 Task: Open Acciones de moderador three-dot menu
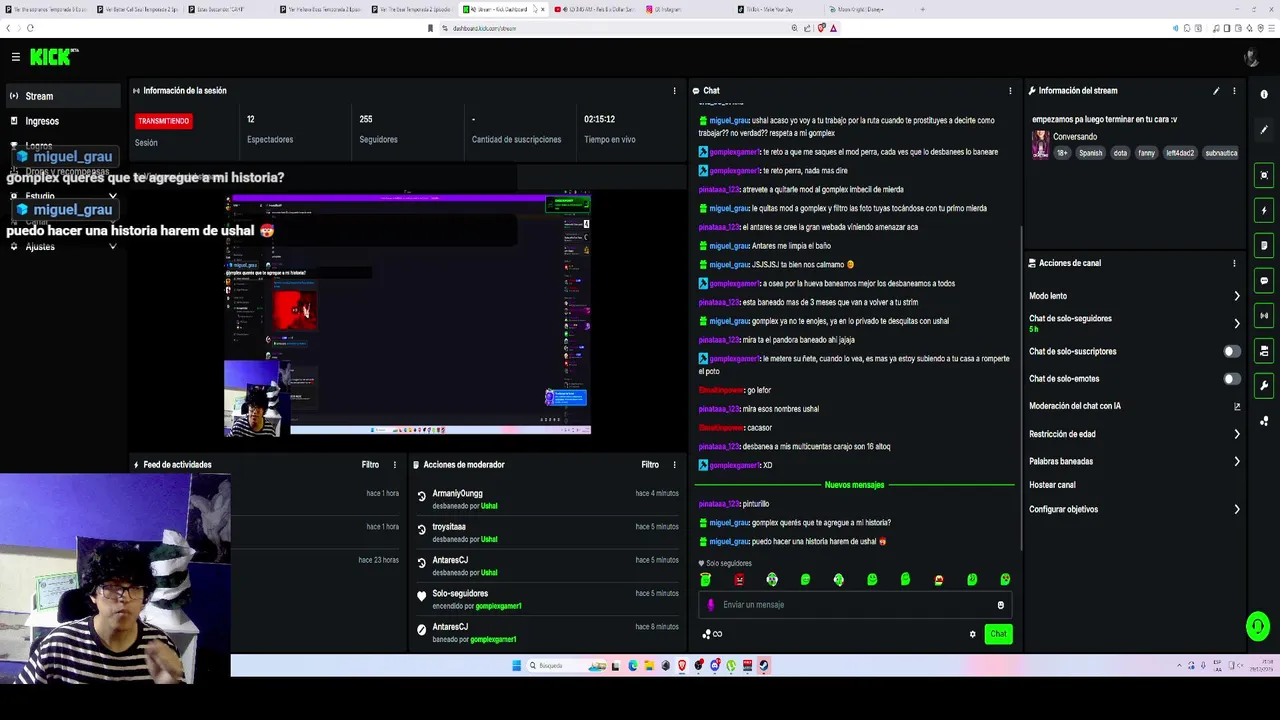click(x=674, y=465)
